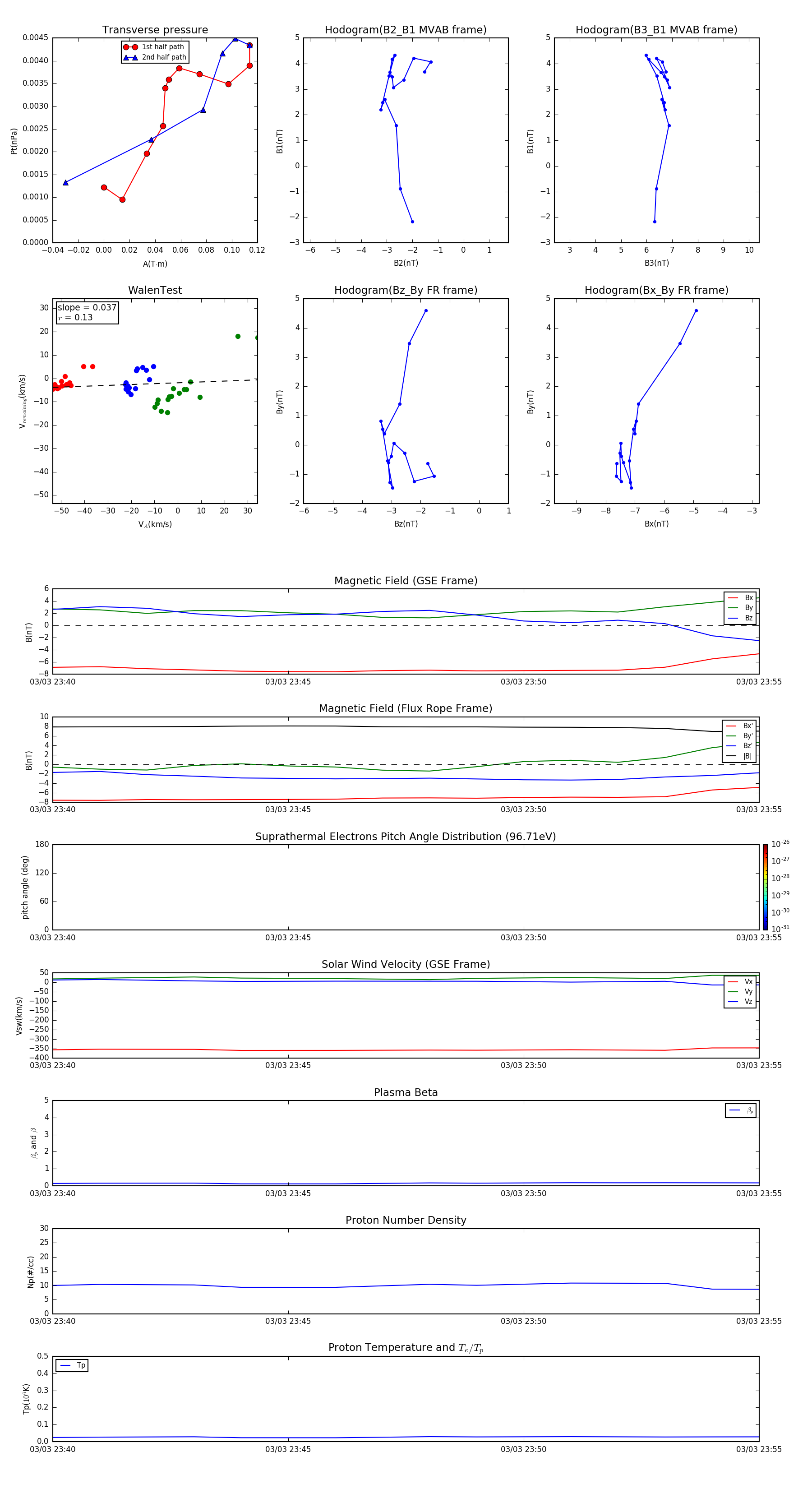Click the 10^-26 colorbar label

tap(781, 844)
